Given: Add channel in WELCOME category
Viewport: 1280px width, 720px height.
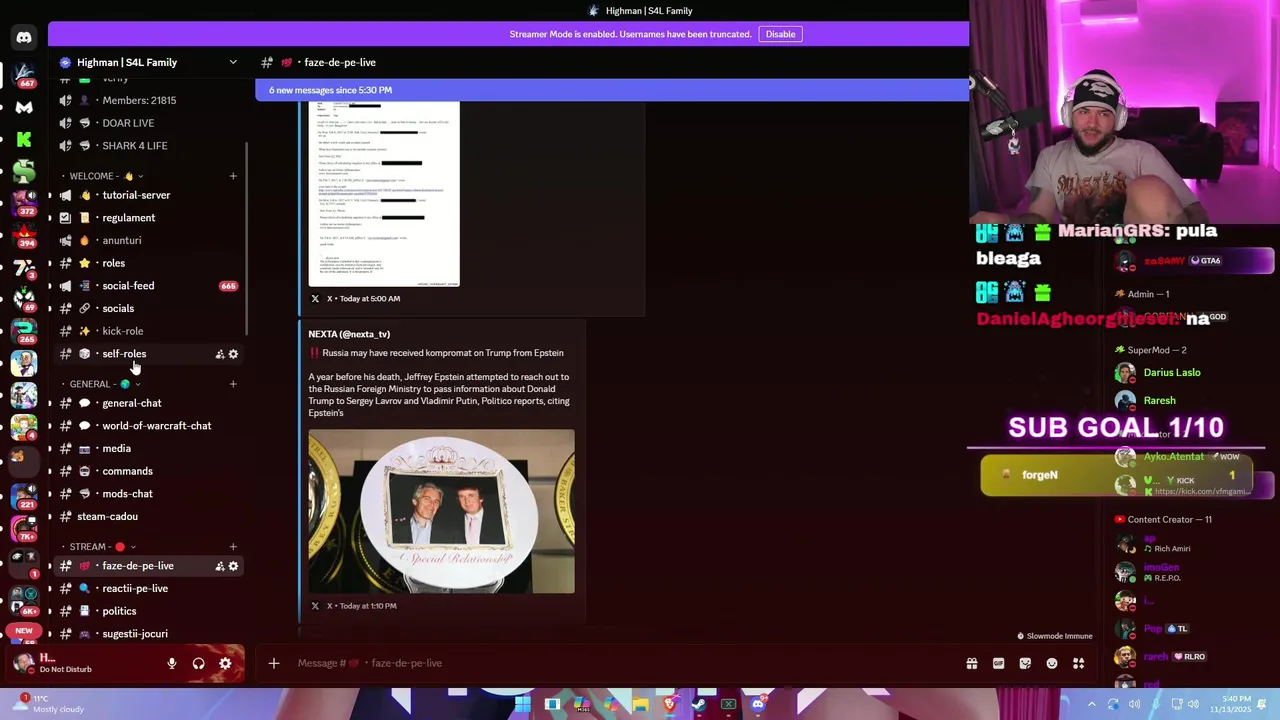Looking at the screenshot, I should click(x=233, y=176).
